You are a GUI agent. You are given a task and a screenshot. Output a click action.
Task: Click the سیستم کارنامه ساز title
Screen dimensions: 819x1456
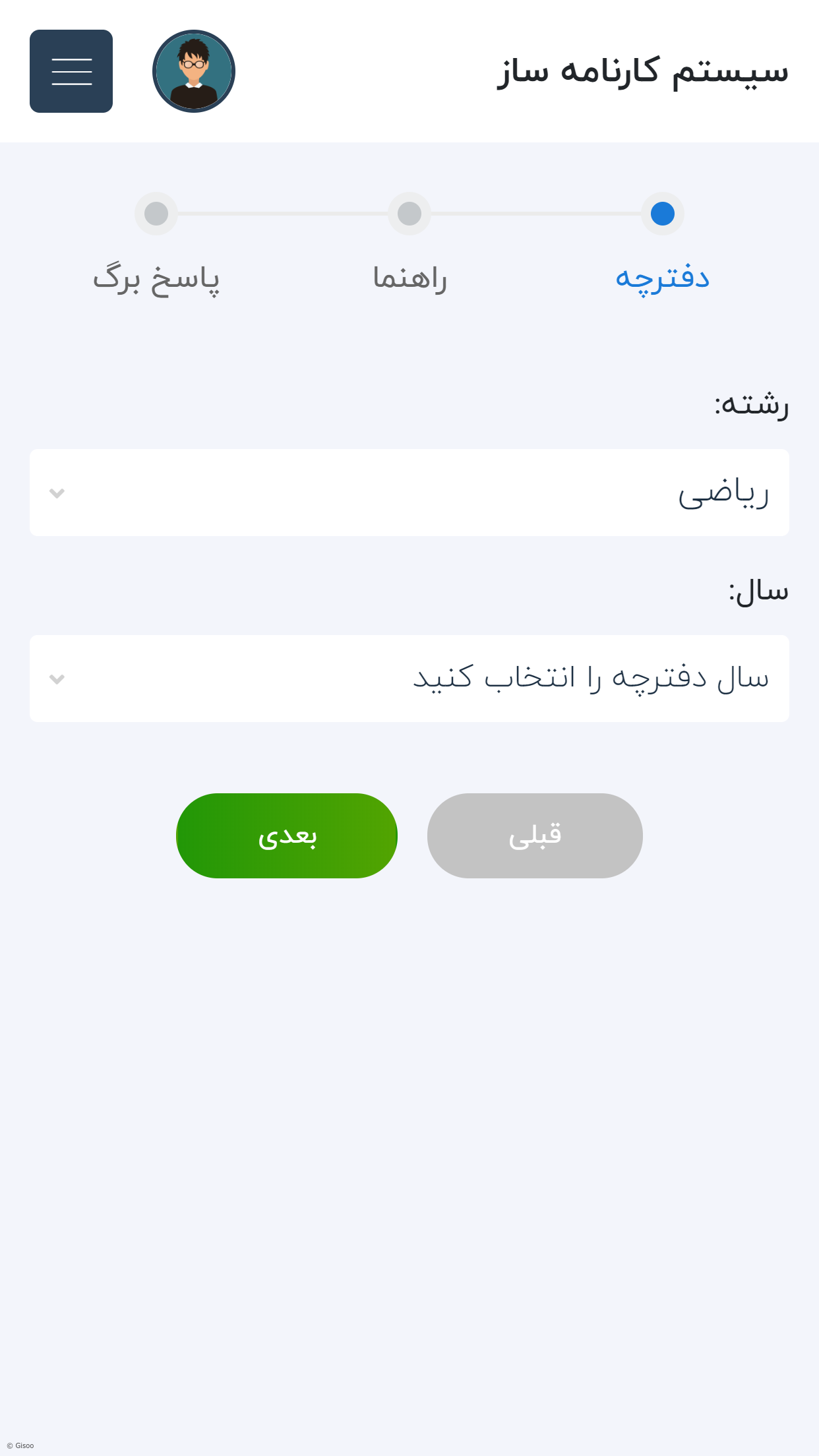click(x=642, y=71)
